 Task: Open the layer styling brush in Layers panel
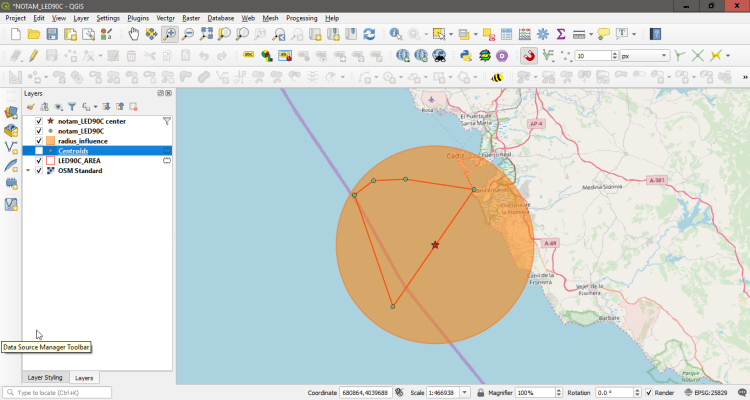coord(31,107)
